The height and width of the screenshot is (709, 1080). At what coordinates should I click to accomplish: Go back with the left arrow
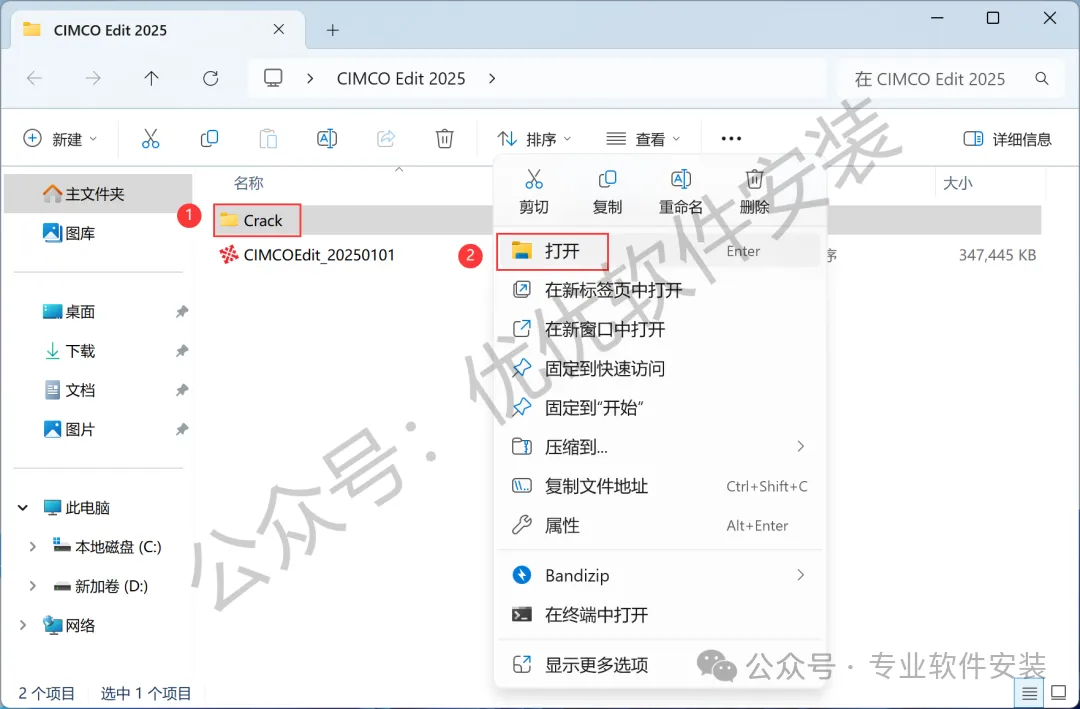point(34,79)
